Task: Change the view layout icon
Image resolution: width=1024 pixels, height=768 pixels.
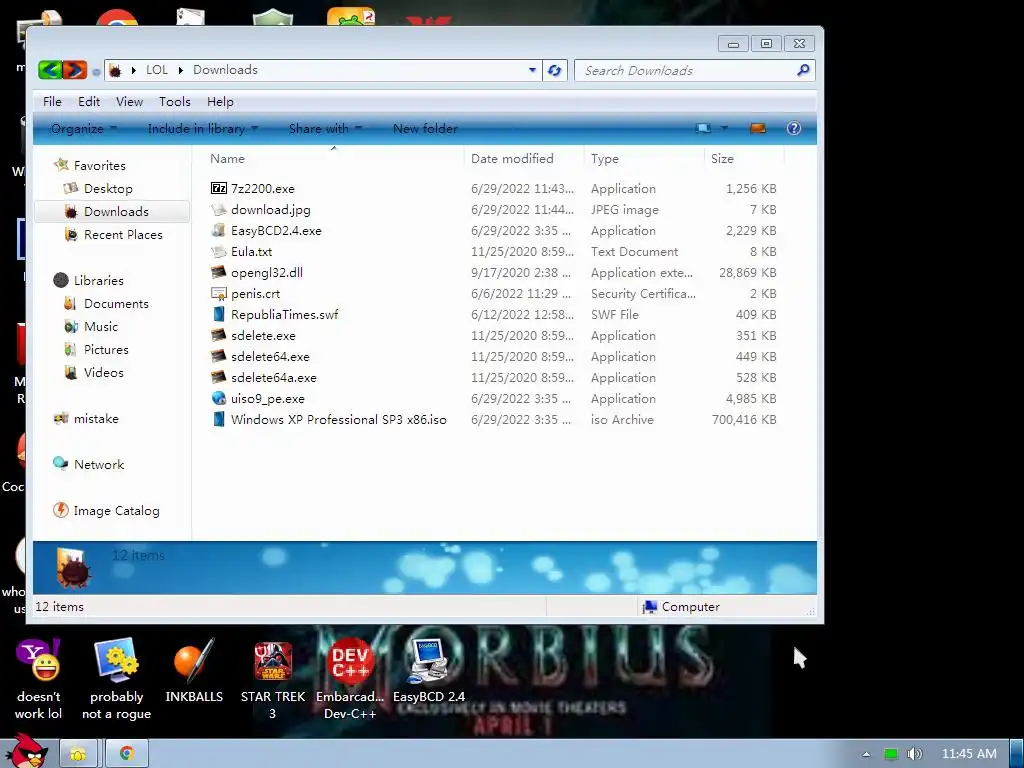Action: (703, 128)
